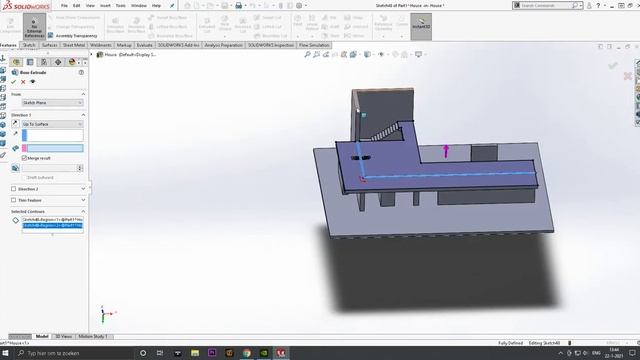640x360 pixels.
Task: Click the Print icon in quick toolbar
Action: (x=239, y=6)
